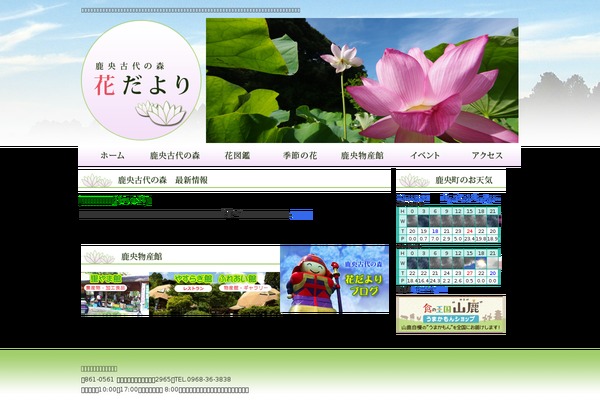The height and width of the screenshot is (400, 600).
Task: Select the 7.0 precipitation value
Action: (435, 239)
